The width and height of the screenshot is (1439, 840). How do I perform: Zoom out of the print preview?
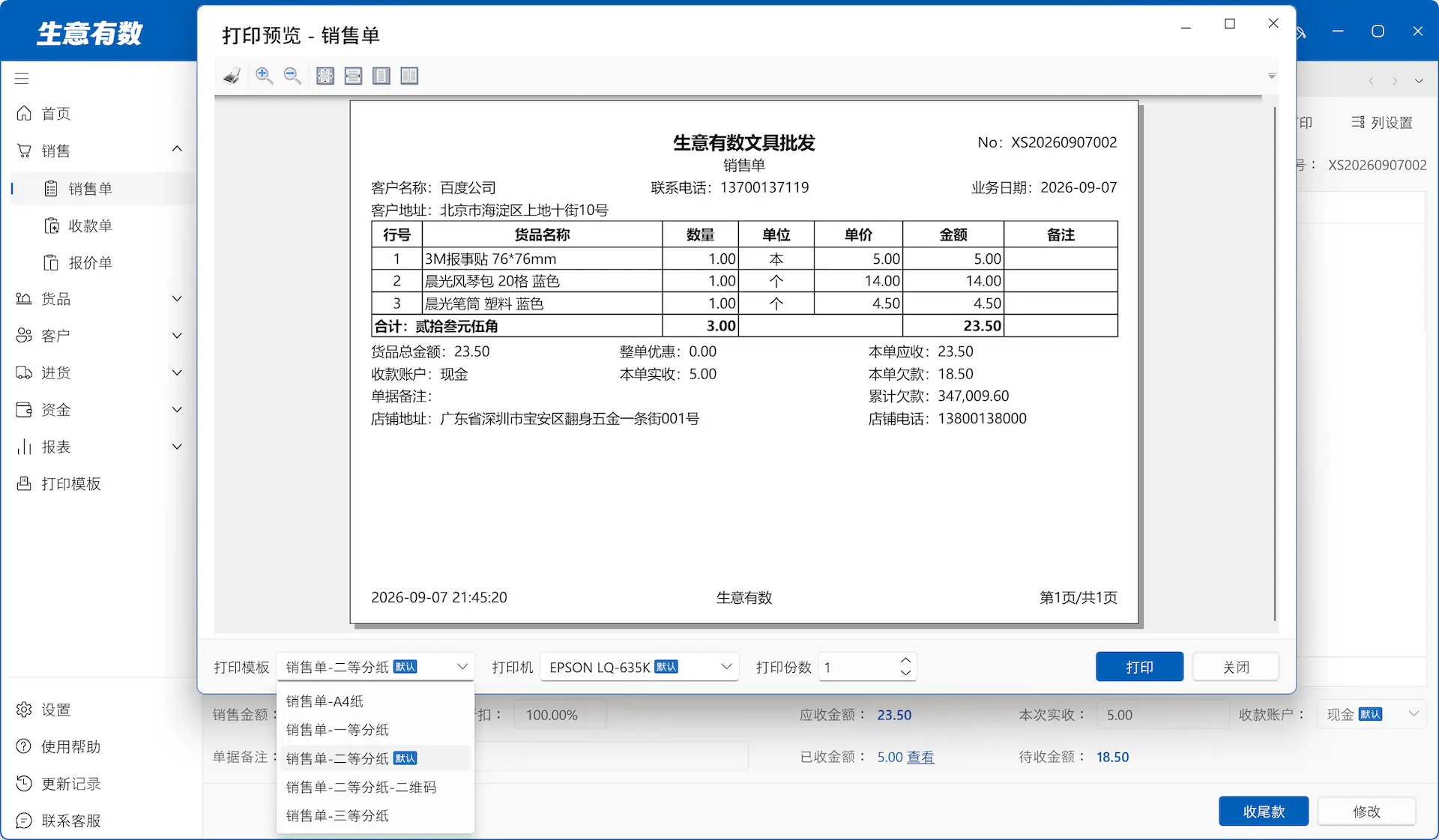(292, 76)
